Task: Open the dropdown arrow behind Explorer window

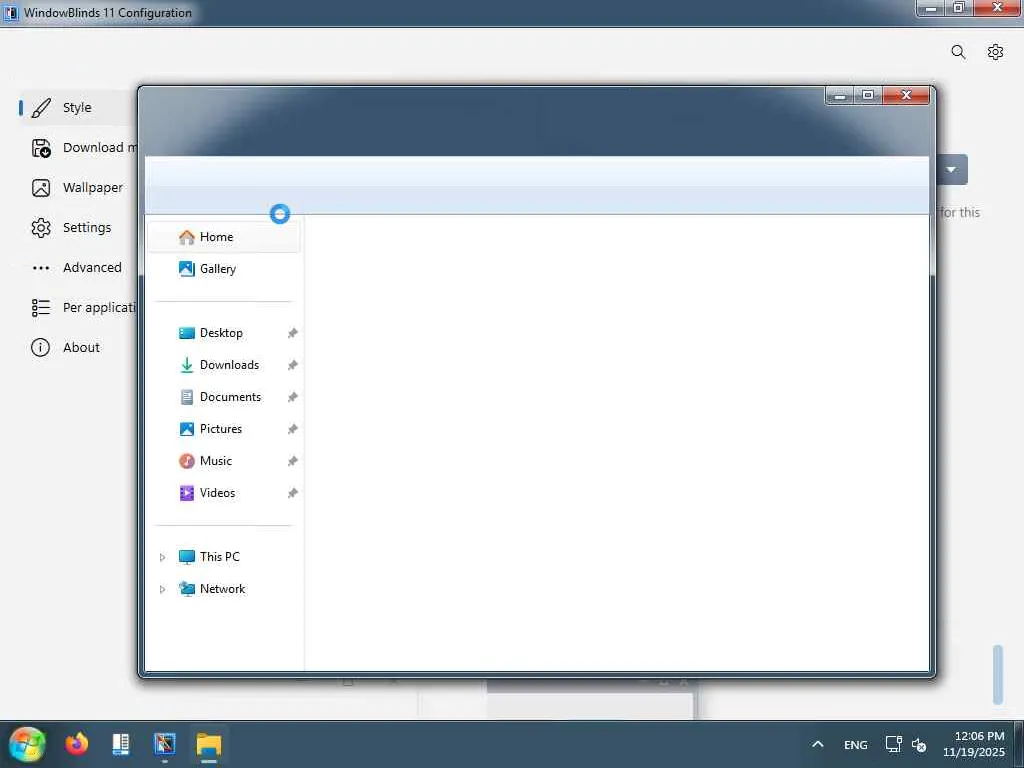Action: (x=952, y=170)
